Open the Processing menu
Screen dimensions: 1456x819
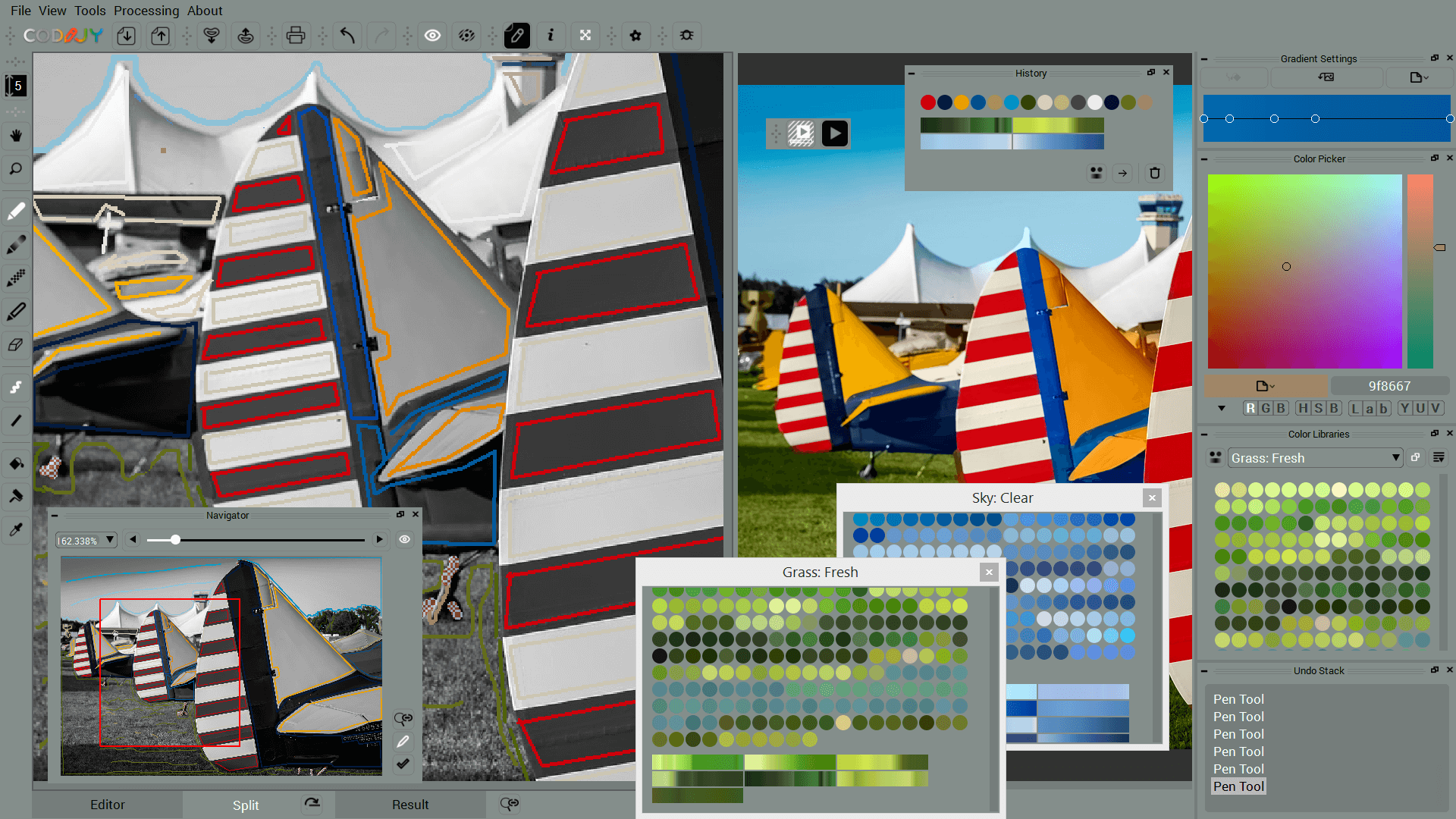point(146,11)
